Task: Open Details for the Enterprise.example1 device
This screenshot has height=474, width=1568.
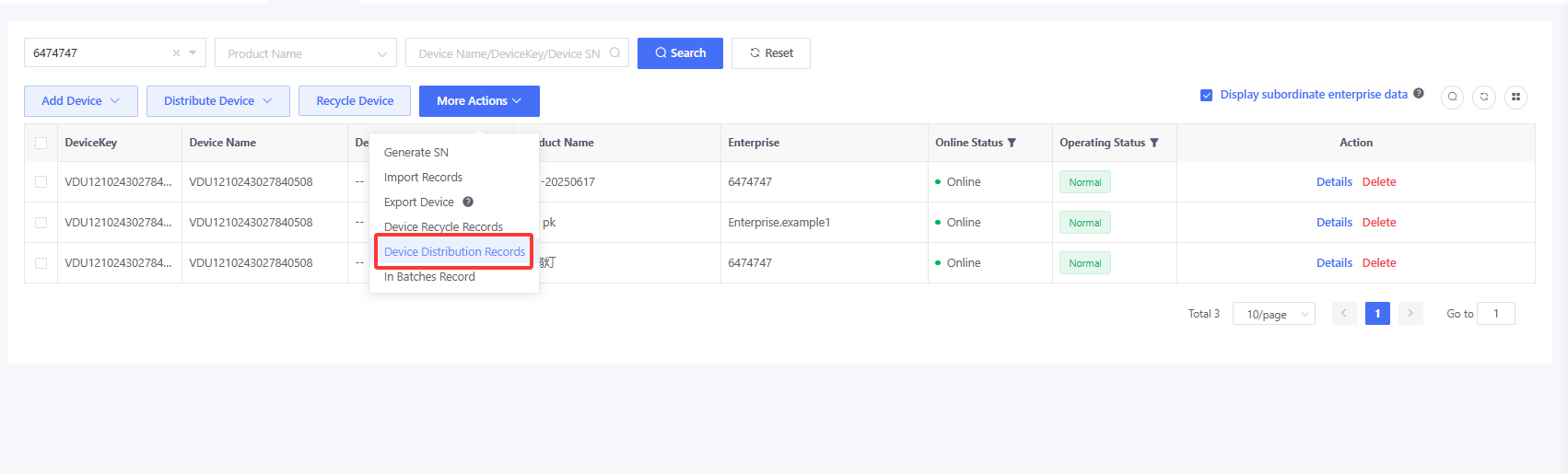Action: coord(1333,223)
